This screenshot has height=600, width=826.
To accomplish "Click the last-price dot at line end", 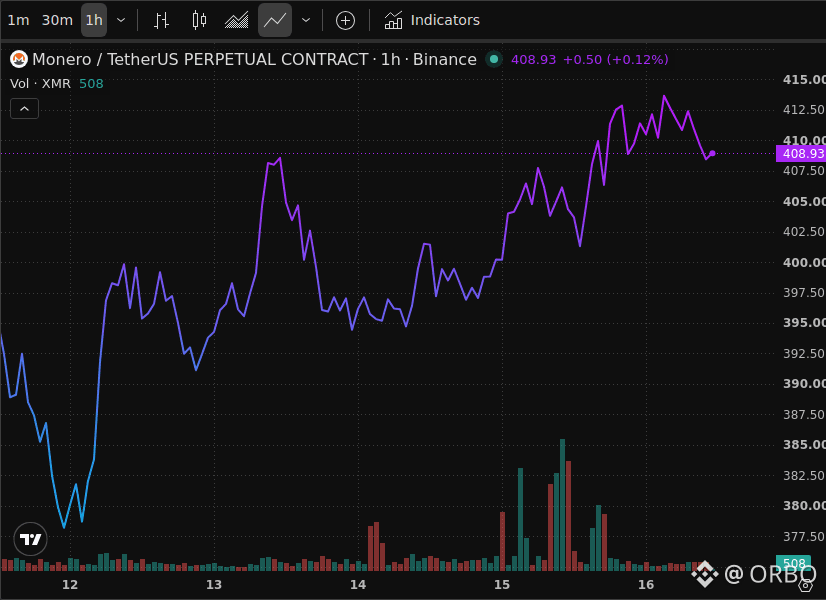I will pos(712,153).
